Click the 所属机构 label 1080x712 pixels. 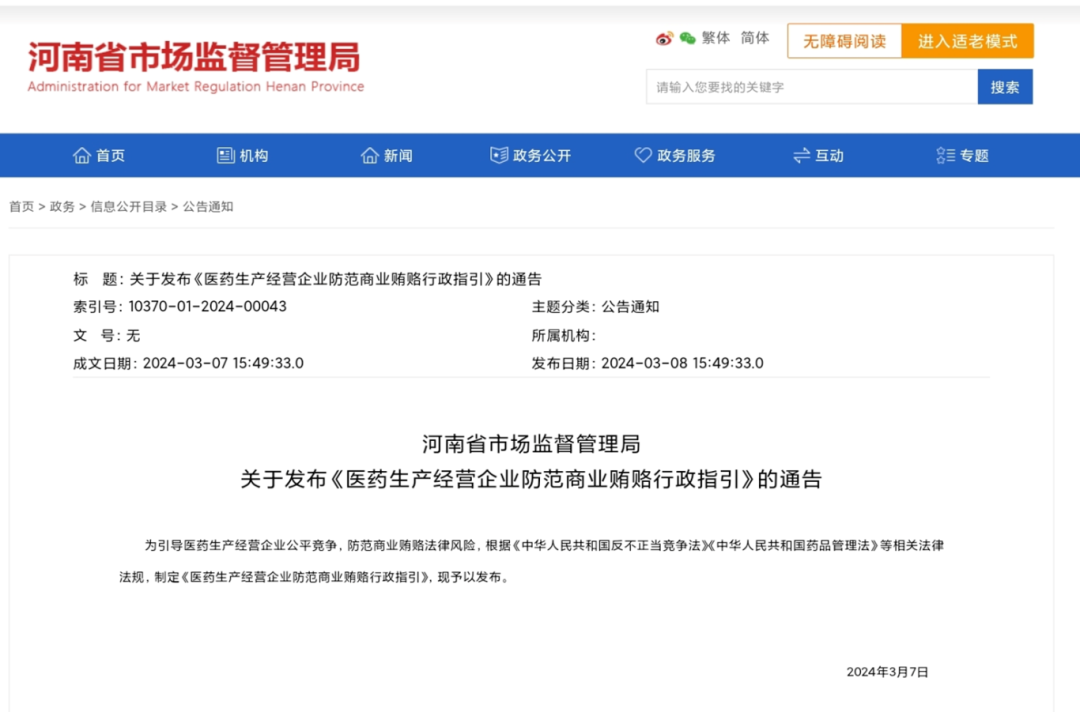563,335
